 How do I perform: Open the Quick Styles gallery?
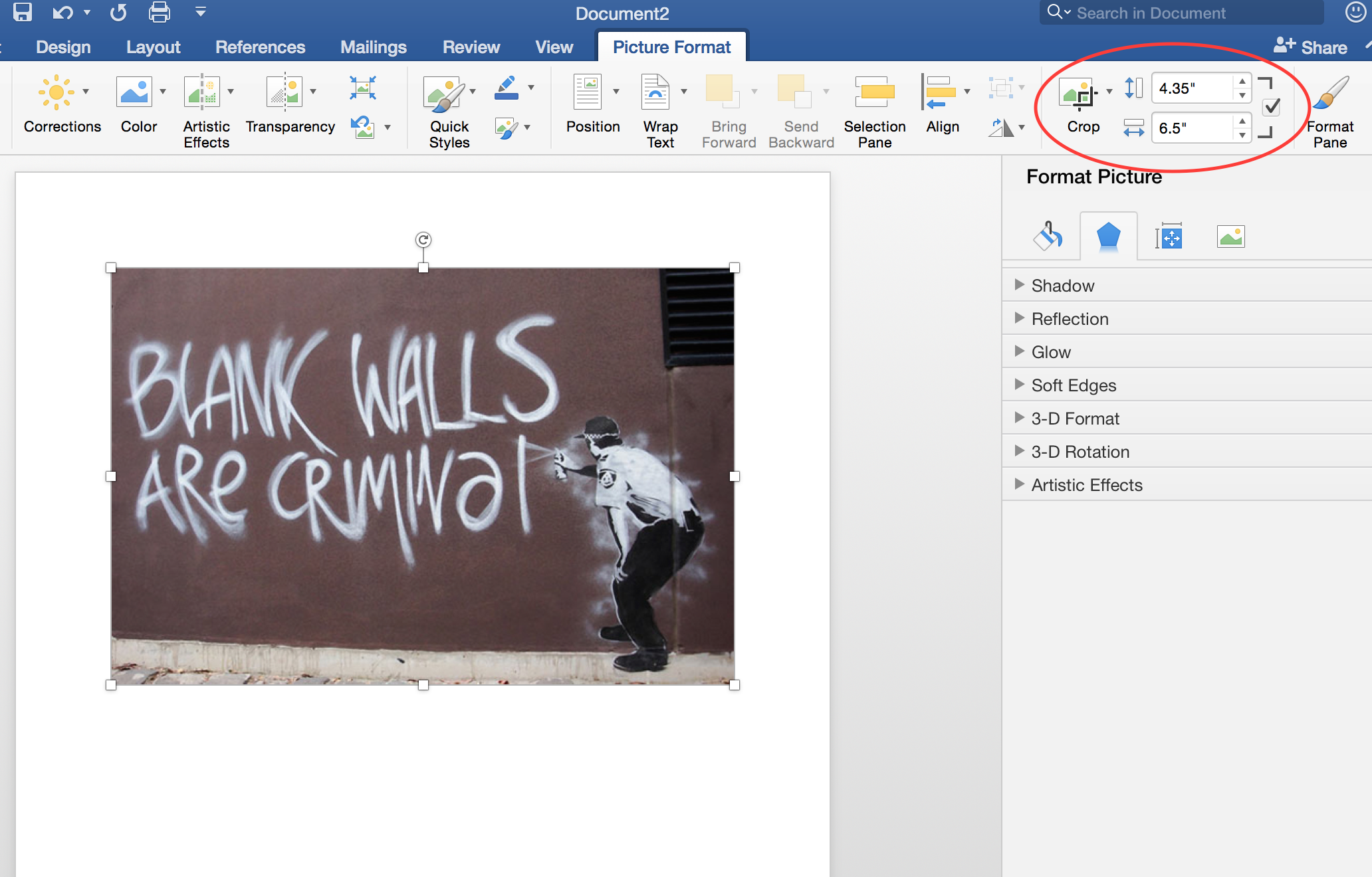(x=449, y=112)
